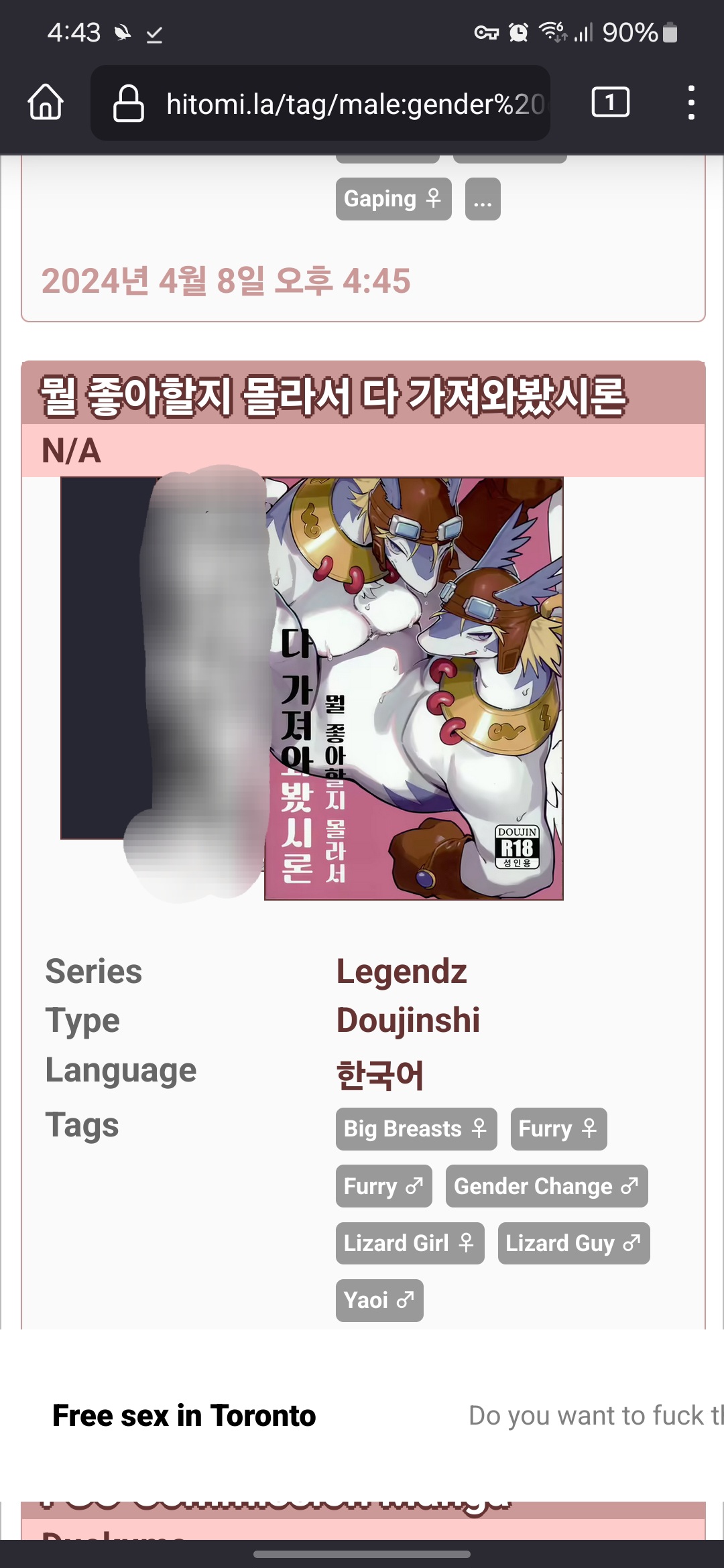
Task: Open the Doujinshi type link
Action: tap(408, 1020)
